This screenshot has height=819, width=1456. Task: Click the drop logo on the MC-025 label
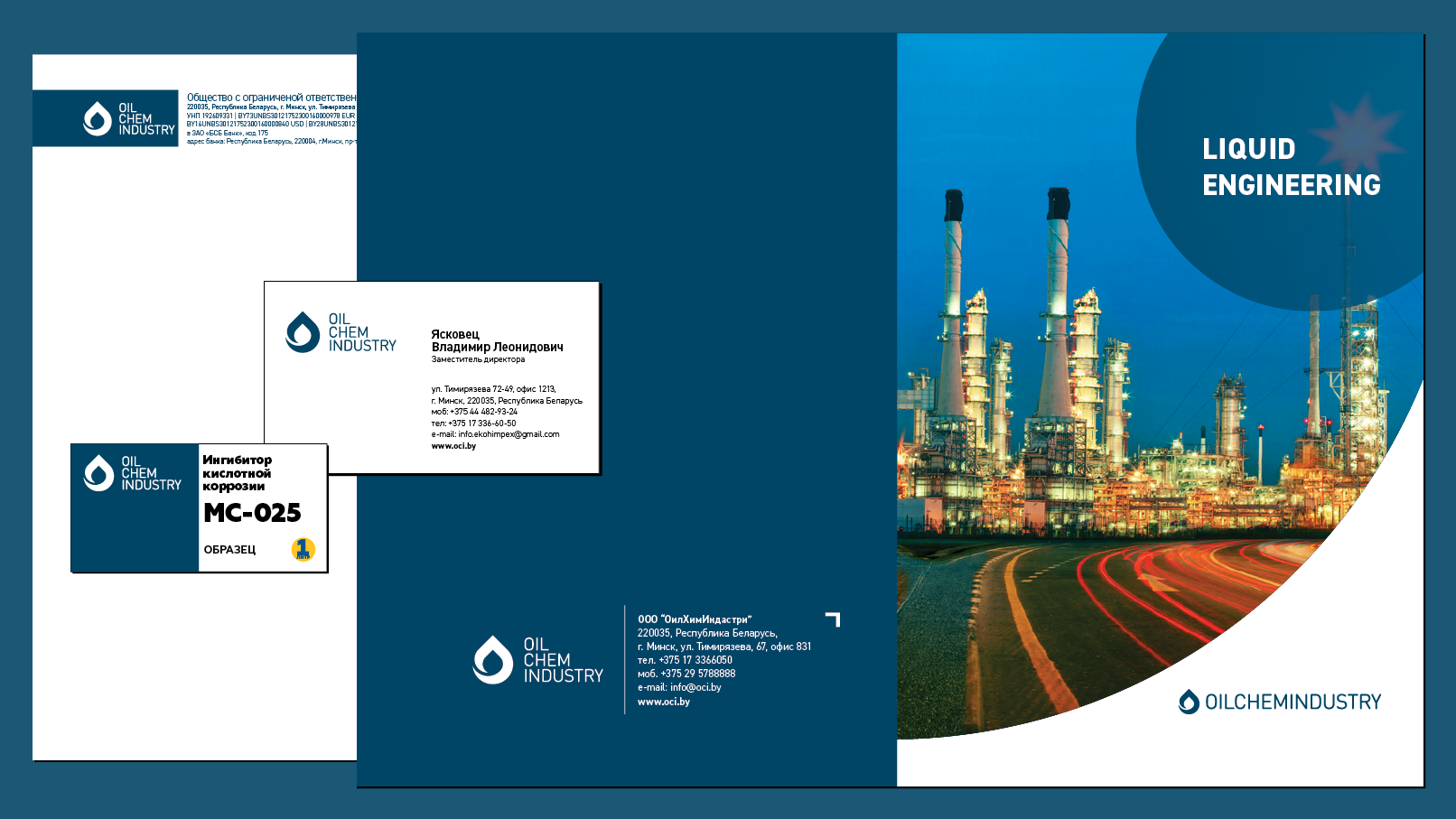click(x=97, y=471)
